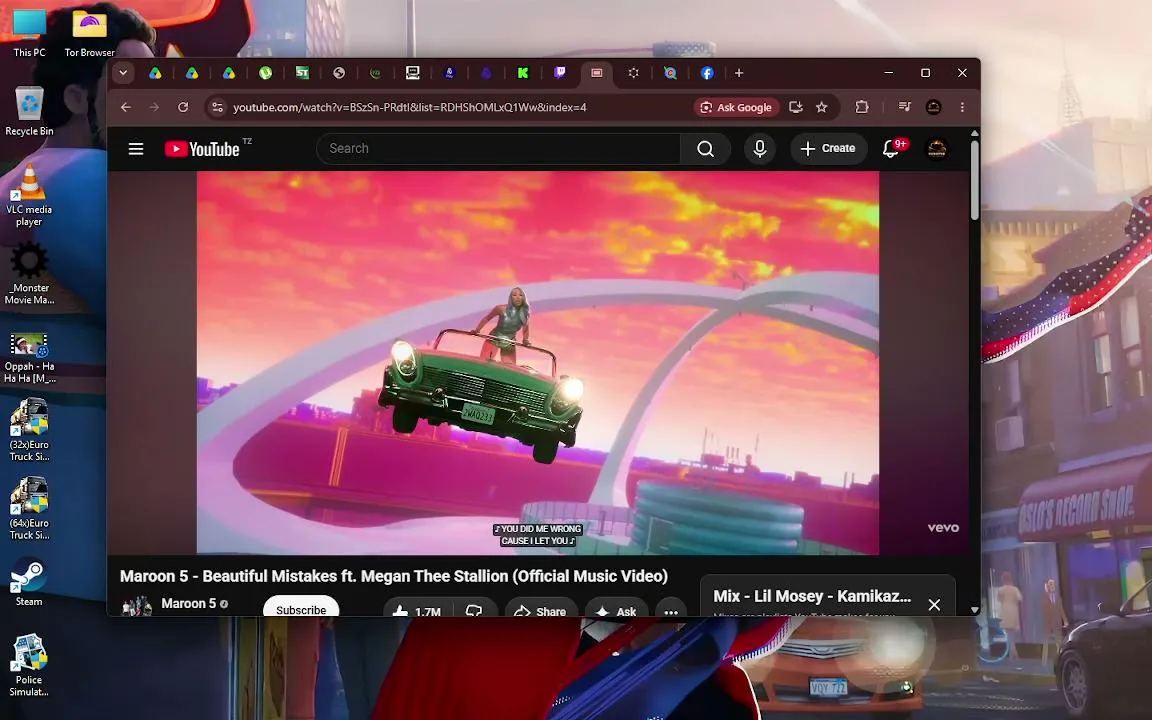
Task: Go to the YouTube home logo
Action: 202,149
